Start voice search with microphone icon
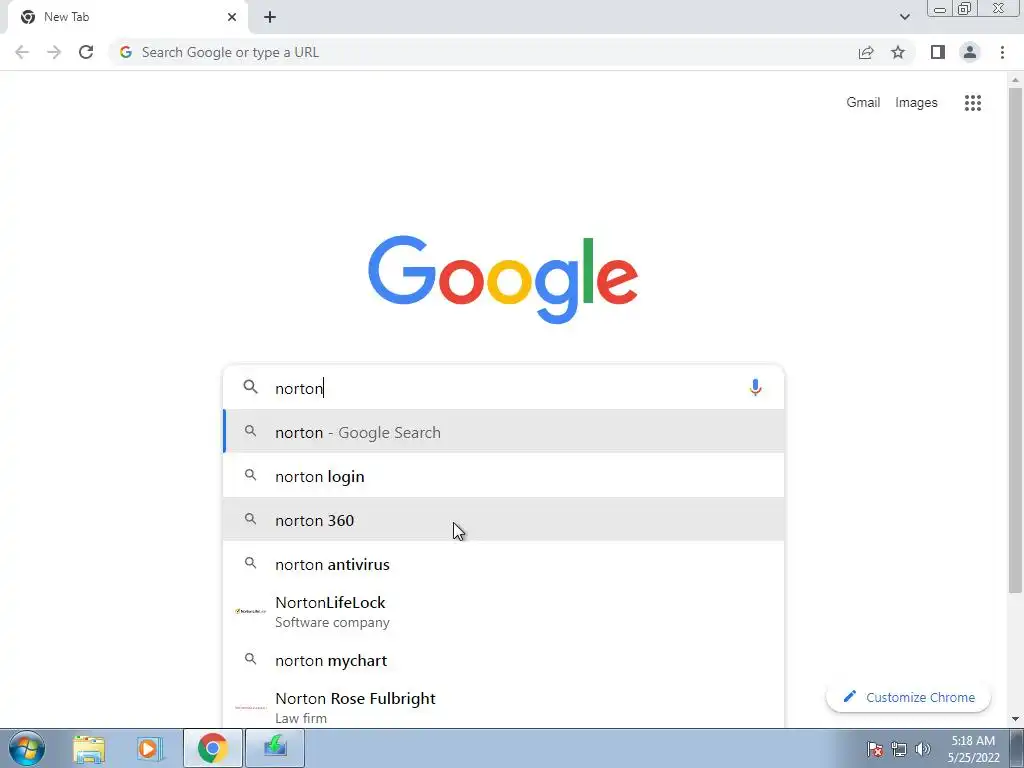The image size is (1024, 768). (x=755, y=387)
